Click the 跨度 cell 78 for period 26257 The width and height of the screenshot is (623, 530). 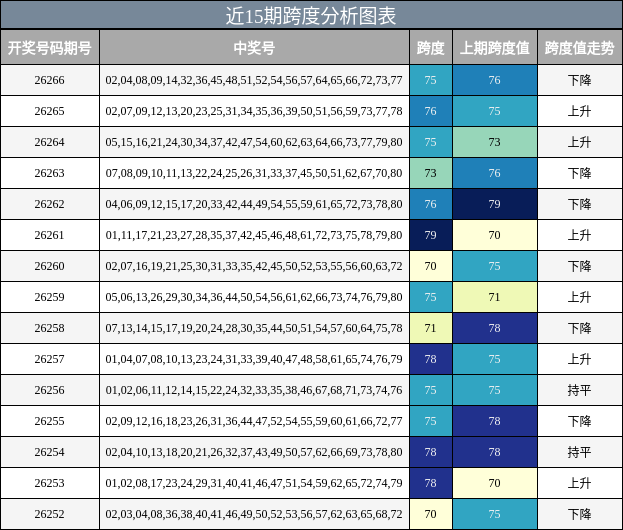click(431, 359)
